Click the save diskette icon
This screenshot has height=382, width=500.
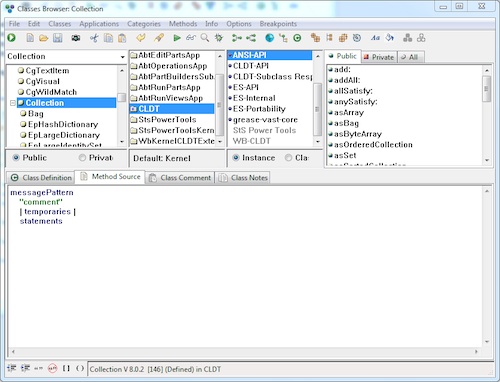[x=57, y=38]
